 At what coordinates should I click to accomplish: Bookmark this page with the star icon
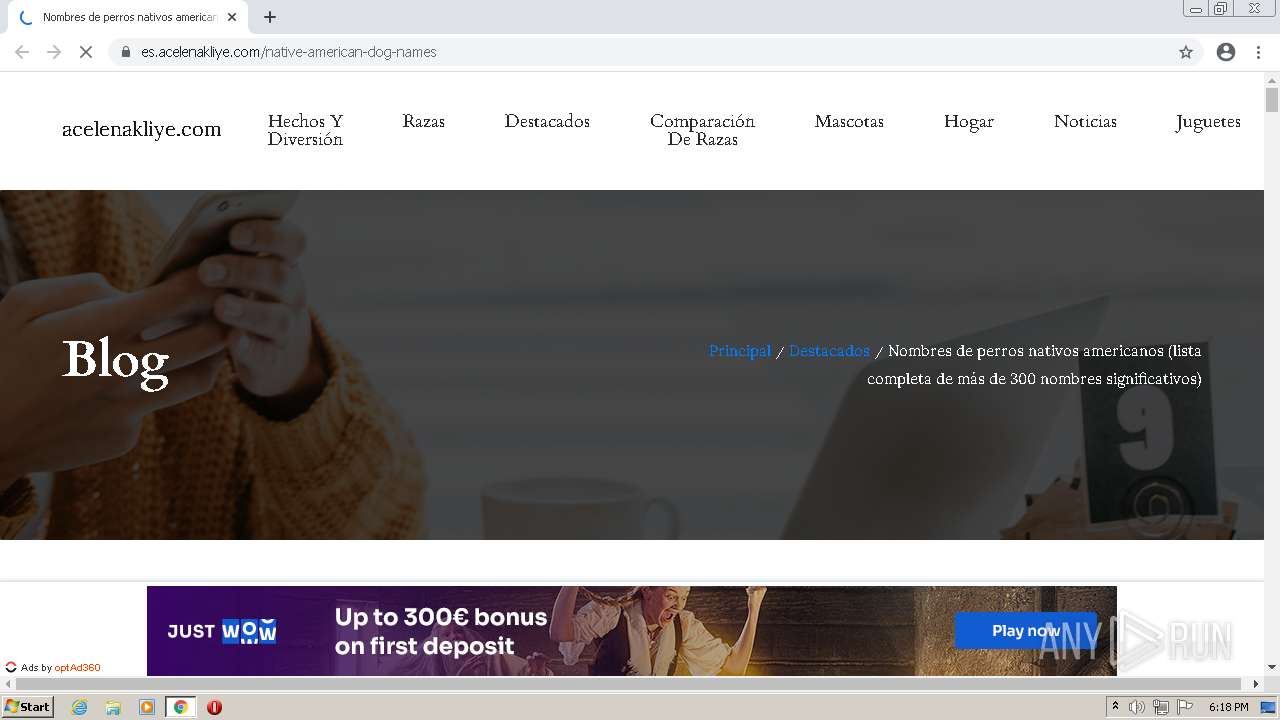tap(1186, 52)
